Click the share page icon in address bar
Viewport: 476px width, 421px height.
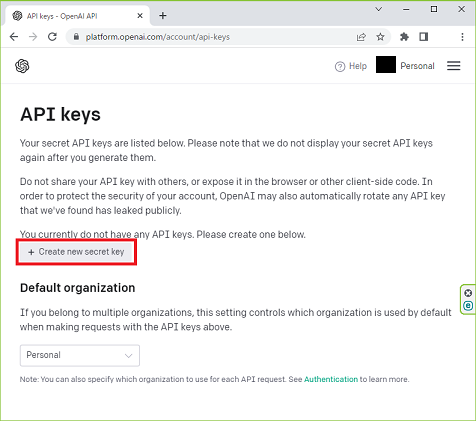[x=361, y=37]
